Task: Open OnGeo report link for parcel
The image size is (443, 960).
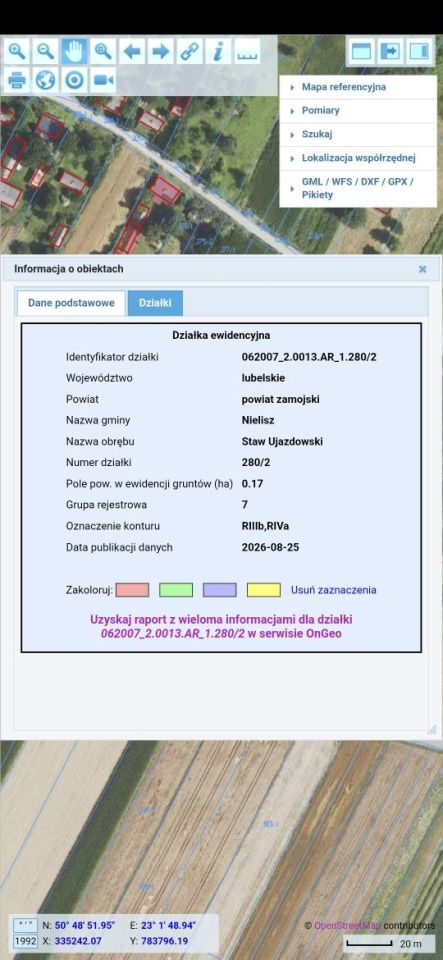Action: 221,626
